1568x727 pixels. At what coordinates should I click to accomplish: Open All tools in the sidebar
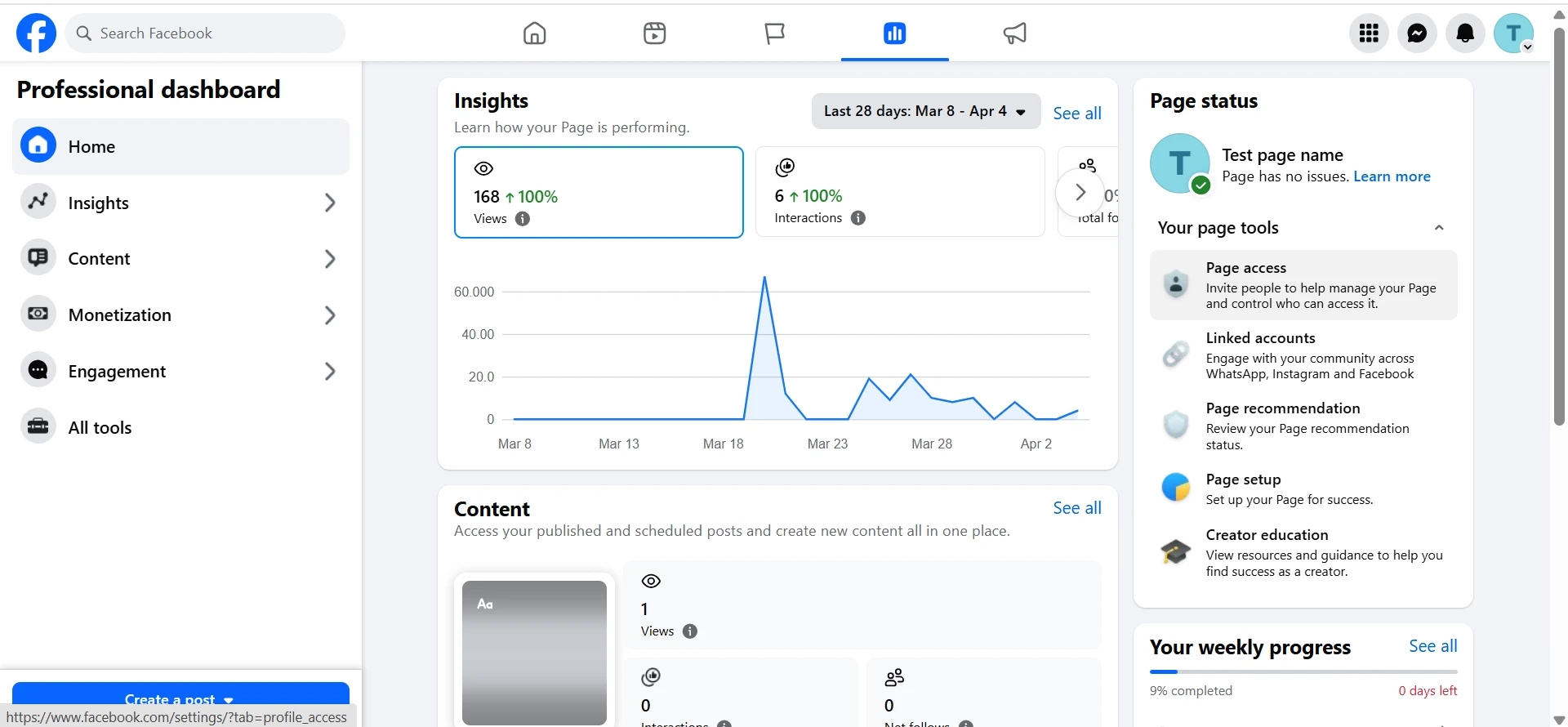coord(180,427)
